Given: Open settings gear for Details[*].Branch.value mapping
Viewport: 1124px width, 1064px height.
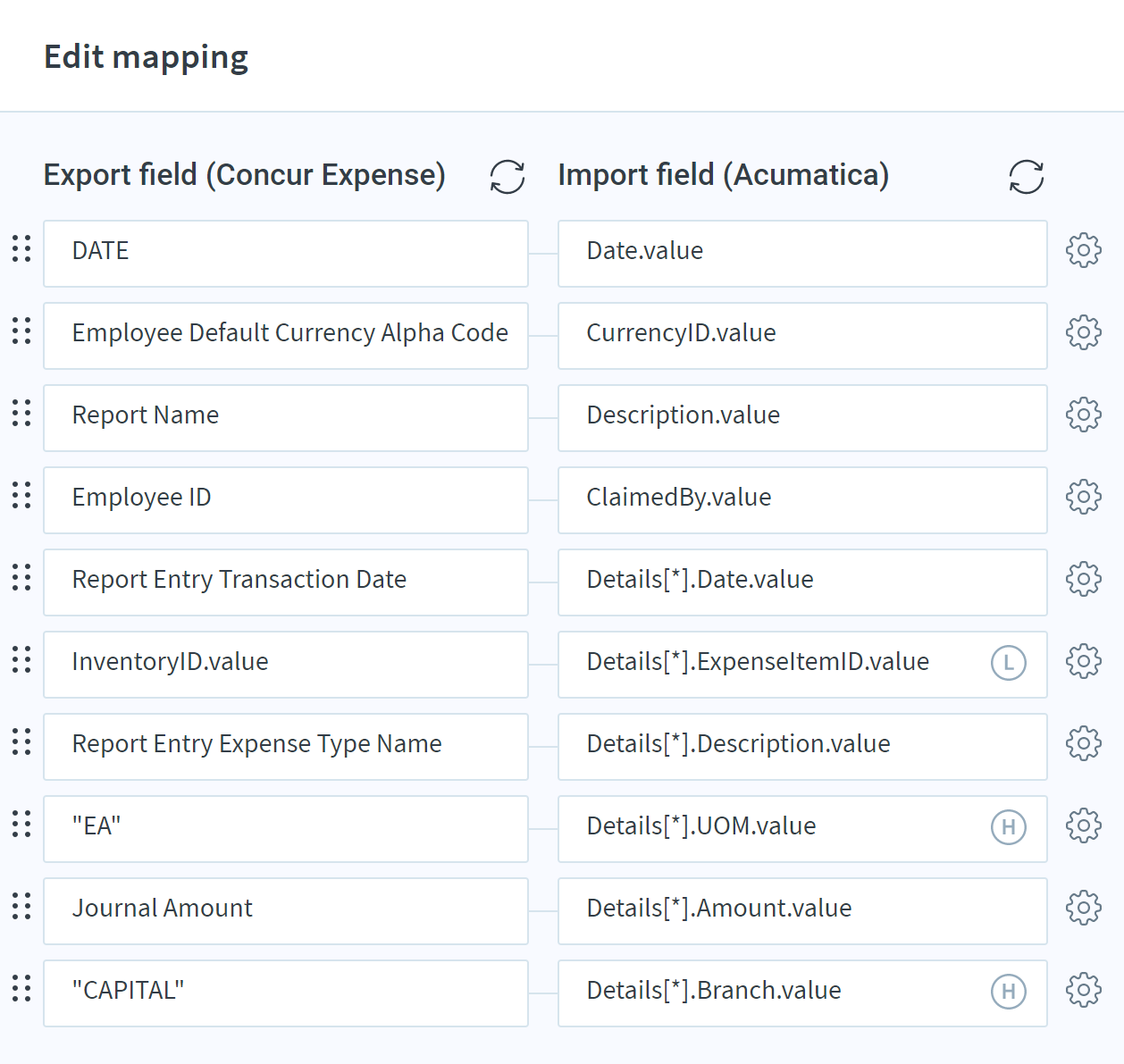Looking at the screenshot, I should pyautogui.click(x=1084, y=991).
